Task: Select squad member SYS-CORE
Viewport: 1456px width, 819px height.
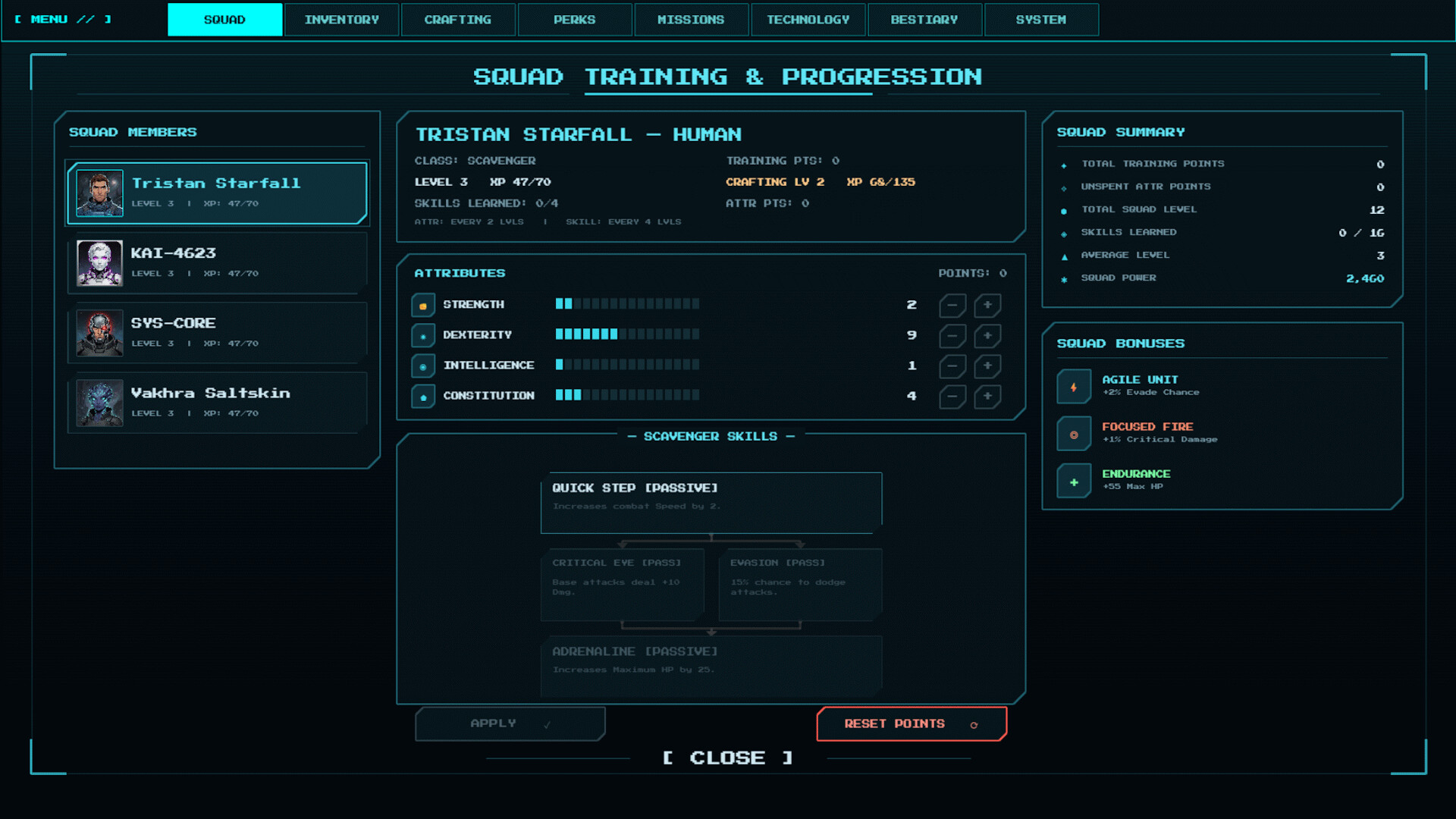Action: pos(218,332)
